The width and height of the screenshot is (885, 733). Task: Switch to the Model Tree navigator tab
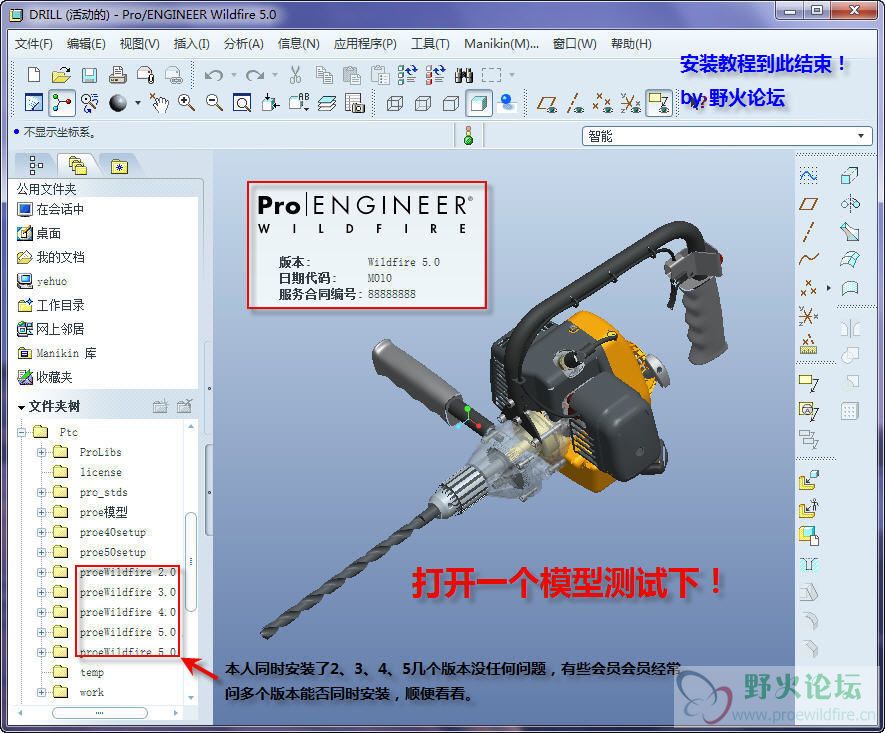tap(36, 165)
